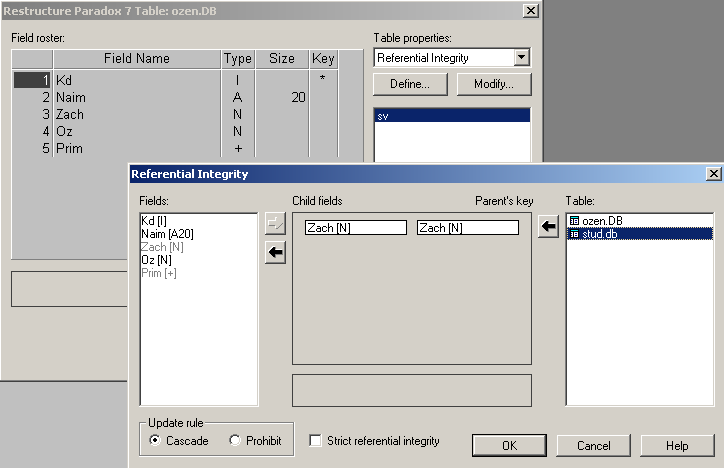The height and width of the screenshot is (468, 724).
Task: Click the Zach [N] parent's key box
Action: (467, 228)
